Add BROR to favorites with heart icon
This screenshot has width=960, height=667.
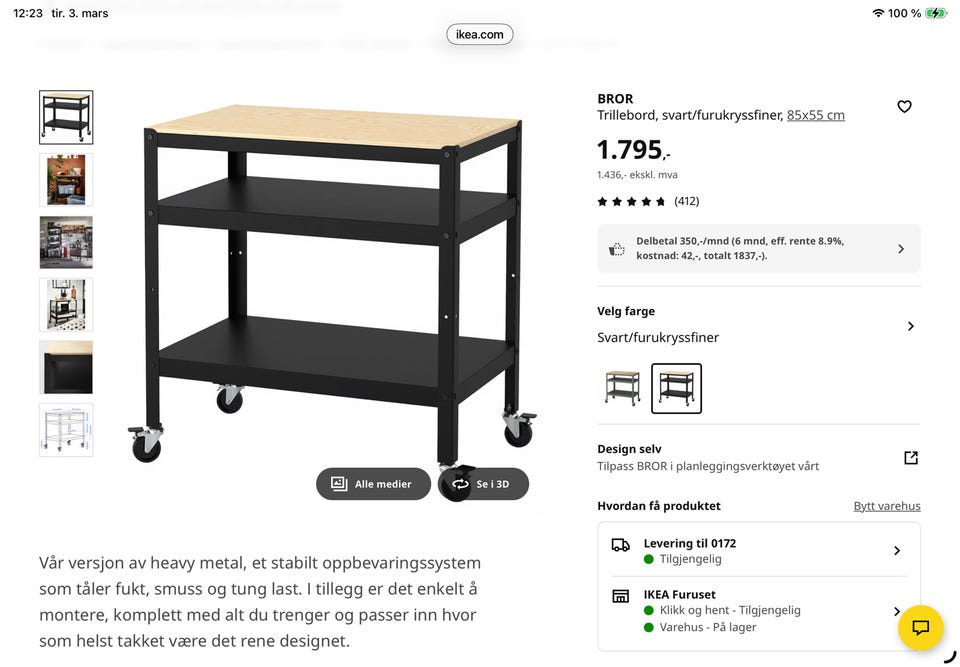pyautogui.click(x=904, y=106)
